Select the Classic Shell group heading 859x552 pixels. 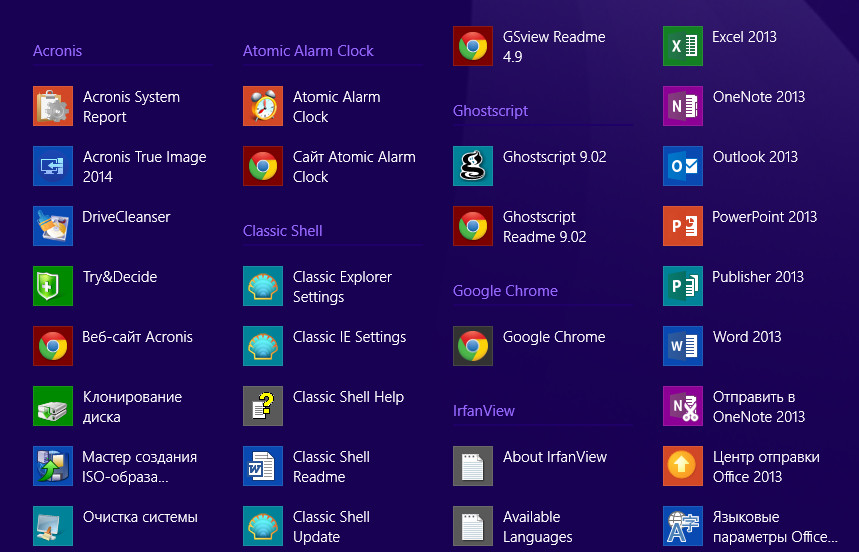282,231
